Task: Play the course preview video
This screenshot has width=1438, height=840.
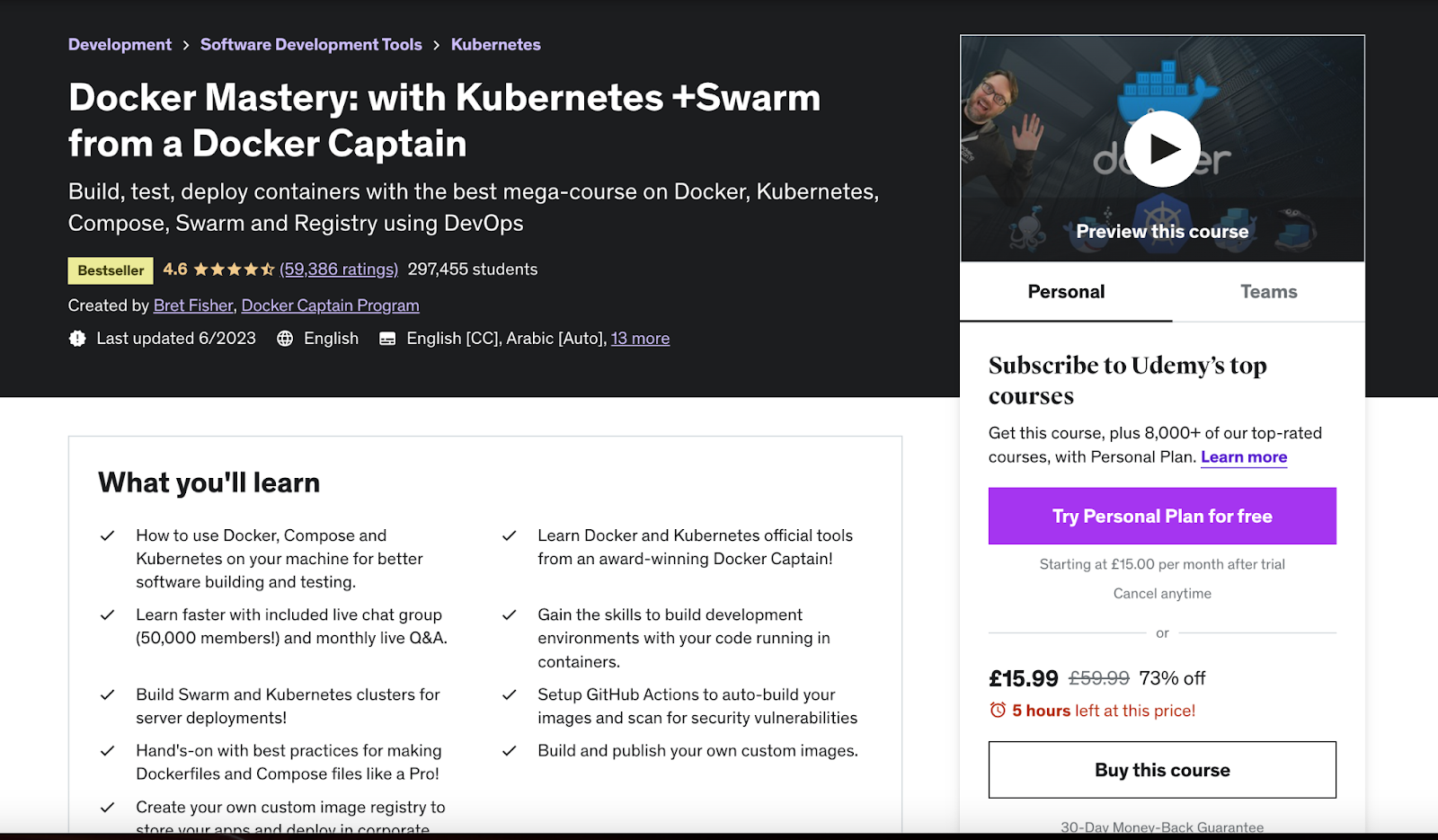Action: point(1162,149)
